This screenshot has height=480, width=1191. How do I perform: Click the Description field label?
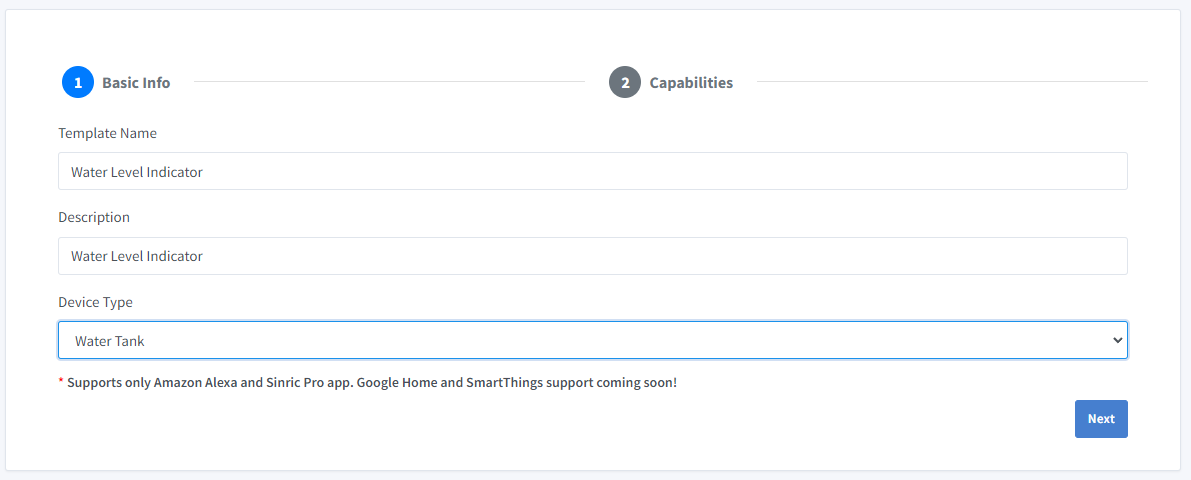tap(94, 217)
